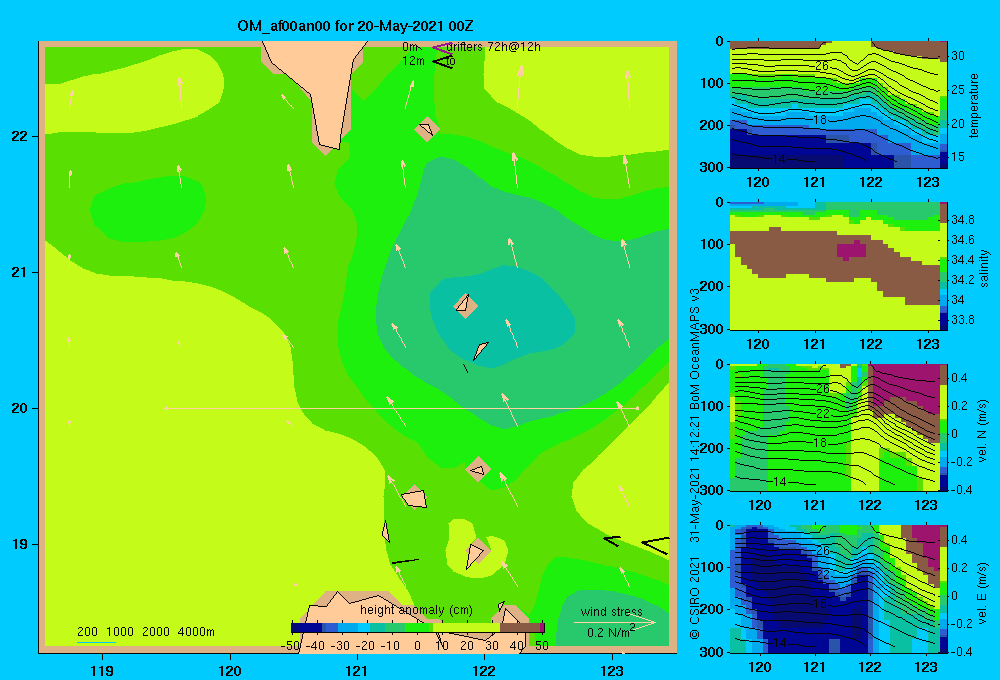Click drifter marker near 121.4°E 19.3°N

click(415, 497)
